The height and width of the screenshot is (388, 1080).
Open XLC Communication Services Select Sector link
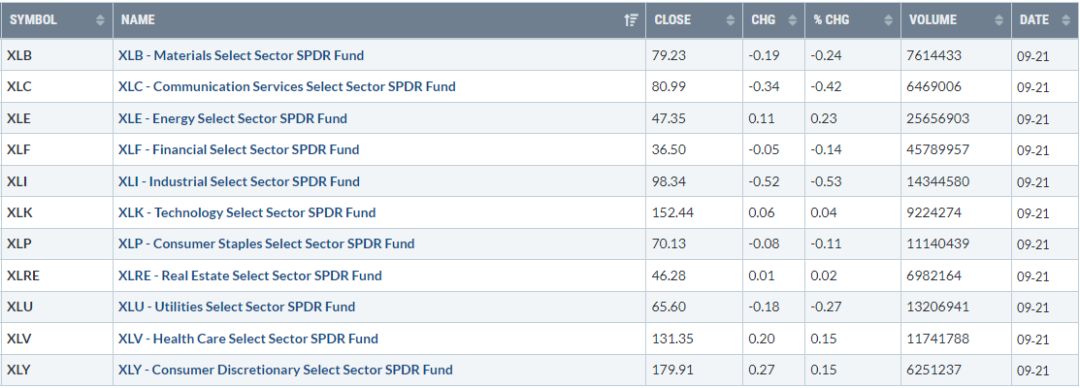point(287,87)
